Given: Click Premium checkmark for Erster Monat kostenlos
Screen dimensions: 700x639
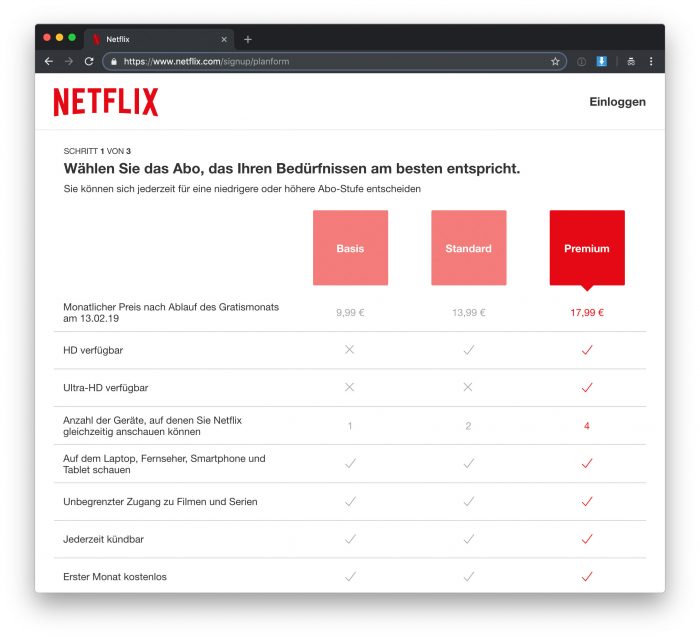Looking at the screenshot, I should (587, 576).
